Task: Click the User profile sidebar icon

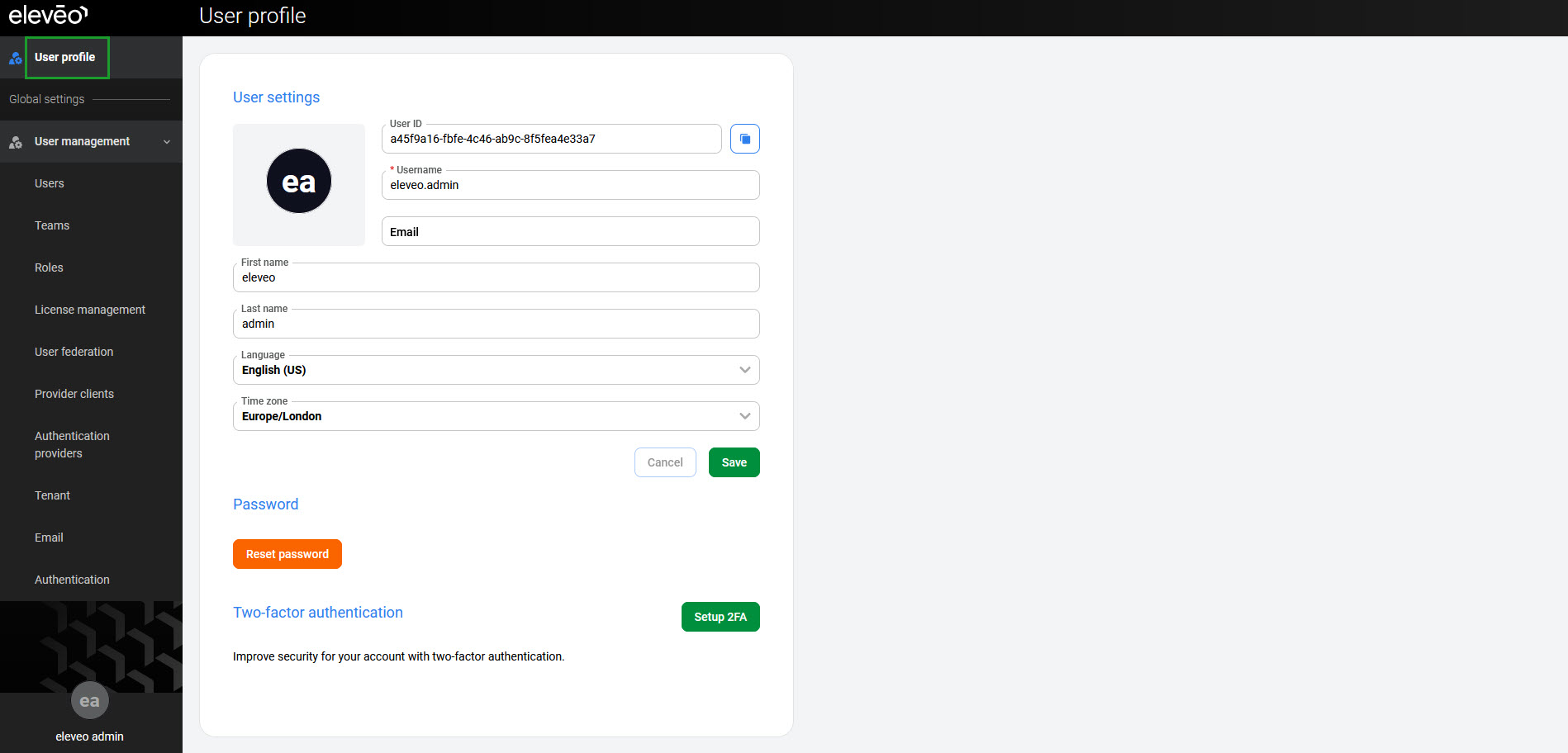Action: click(x=15, y=58)
